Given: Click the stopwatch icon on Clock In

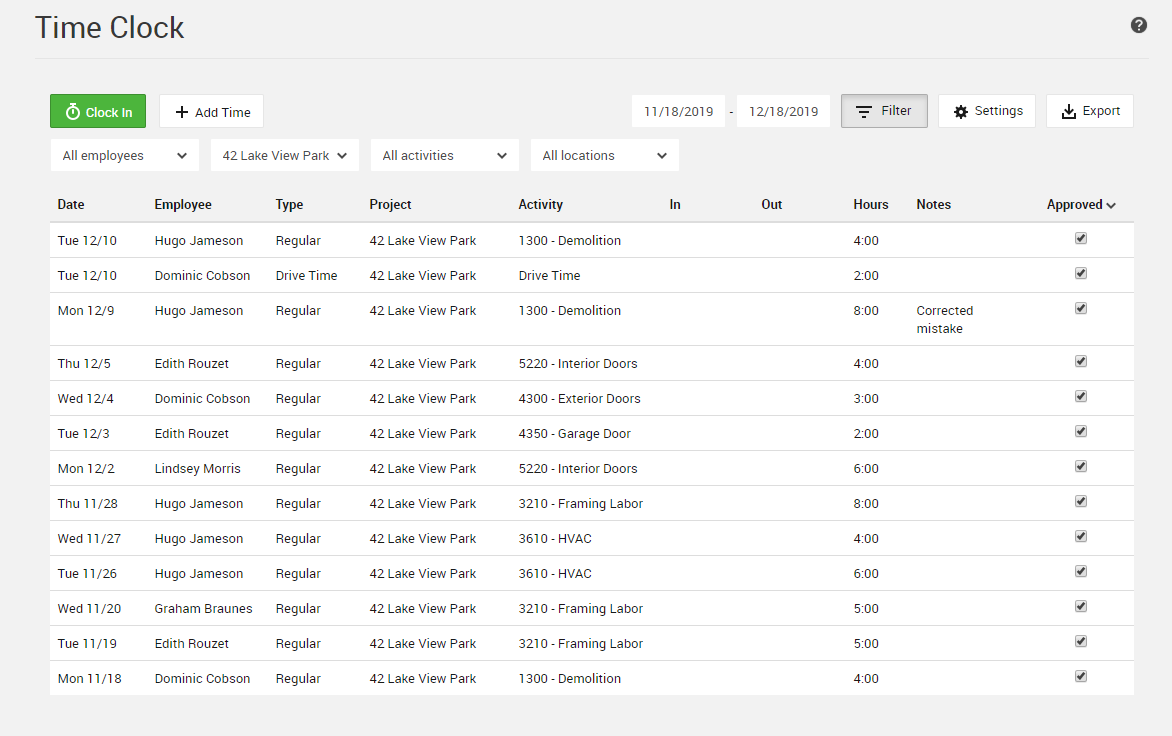Looking at the screenshot, I should tap(73, 112).
